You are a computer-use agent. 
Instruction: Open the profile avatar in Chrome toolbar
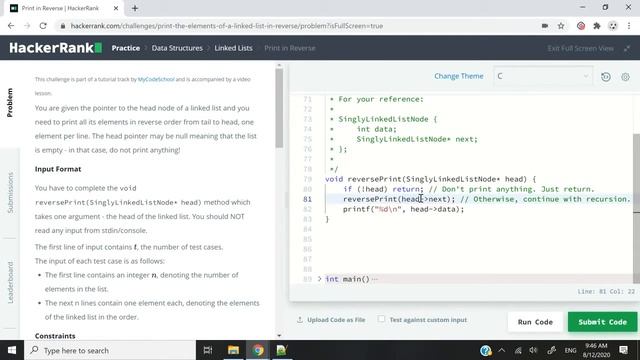(613, 26)
